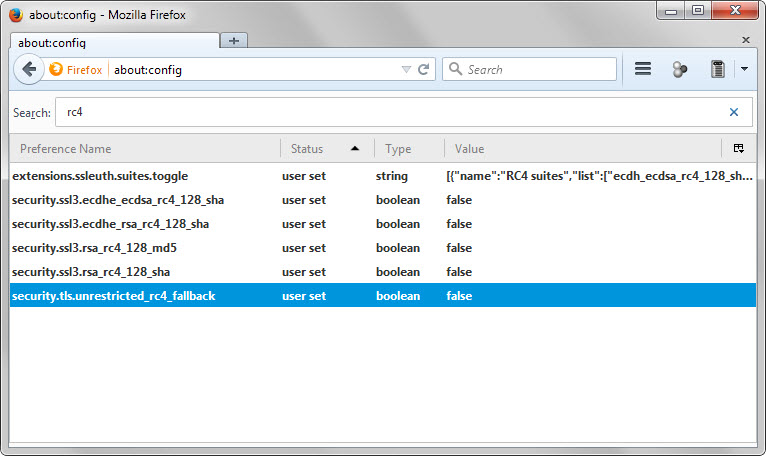Select security.ssl3.rsa_rc4_128_md5 preference
The image size is (766, 456).
(x=383, y=248)
